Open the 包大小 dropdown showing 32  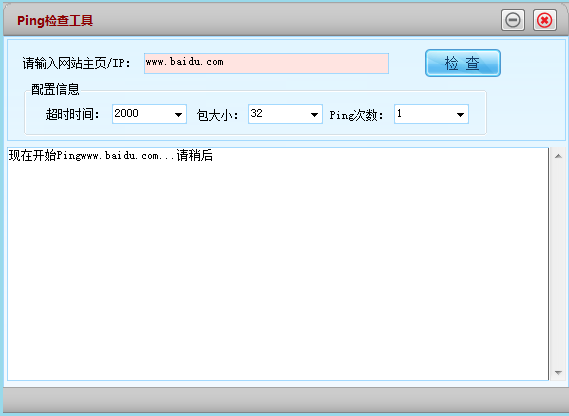pyautogui.click(x=285, y=114)
